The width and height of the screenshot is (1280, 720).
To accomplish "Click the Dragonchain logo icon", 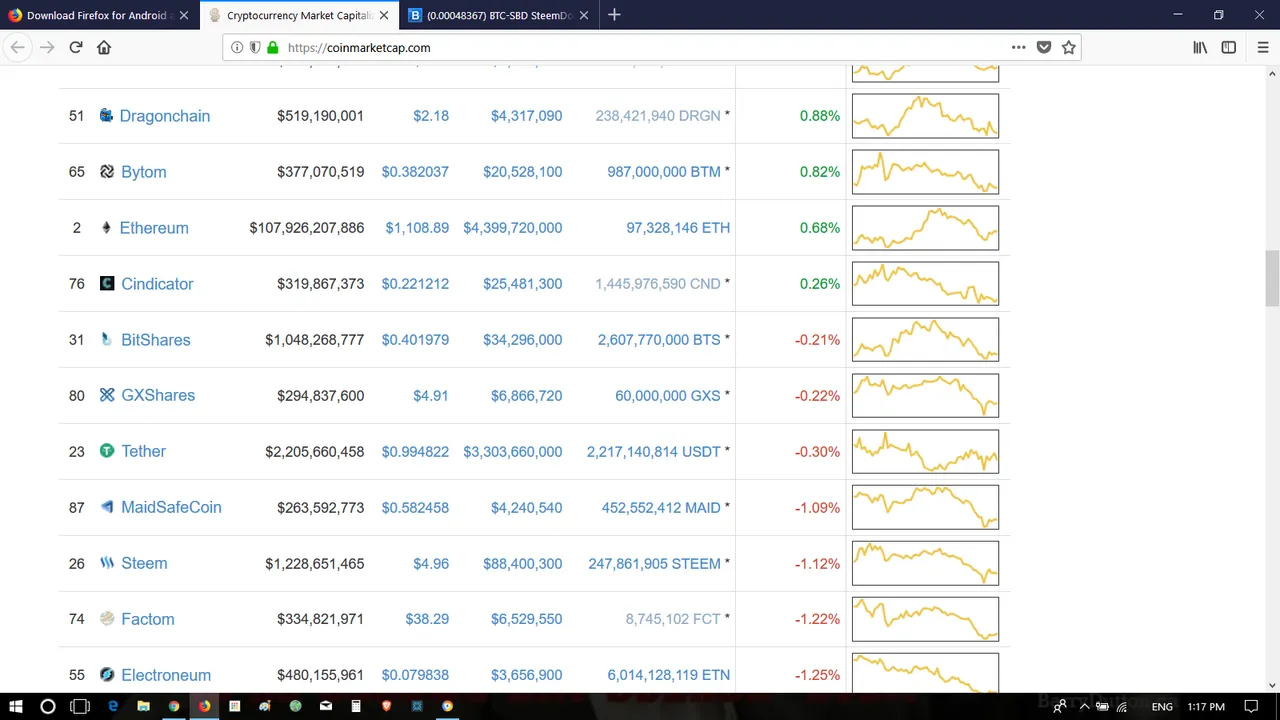I will pyautogui.click(x=106, y=116).
